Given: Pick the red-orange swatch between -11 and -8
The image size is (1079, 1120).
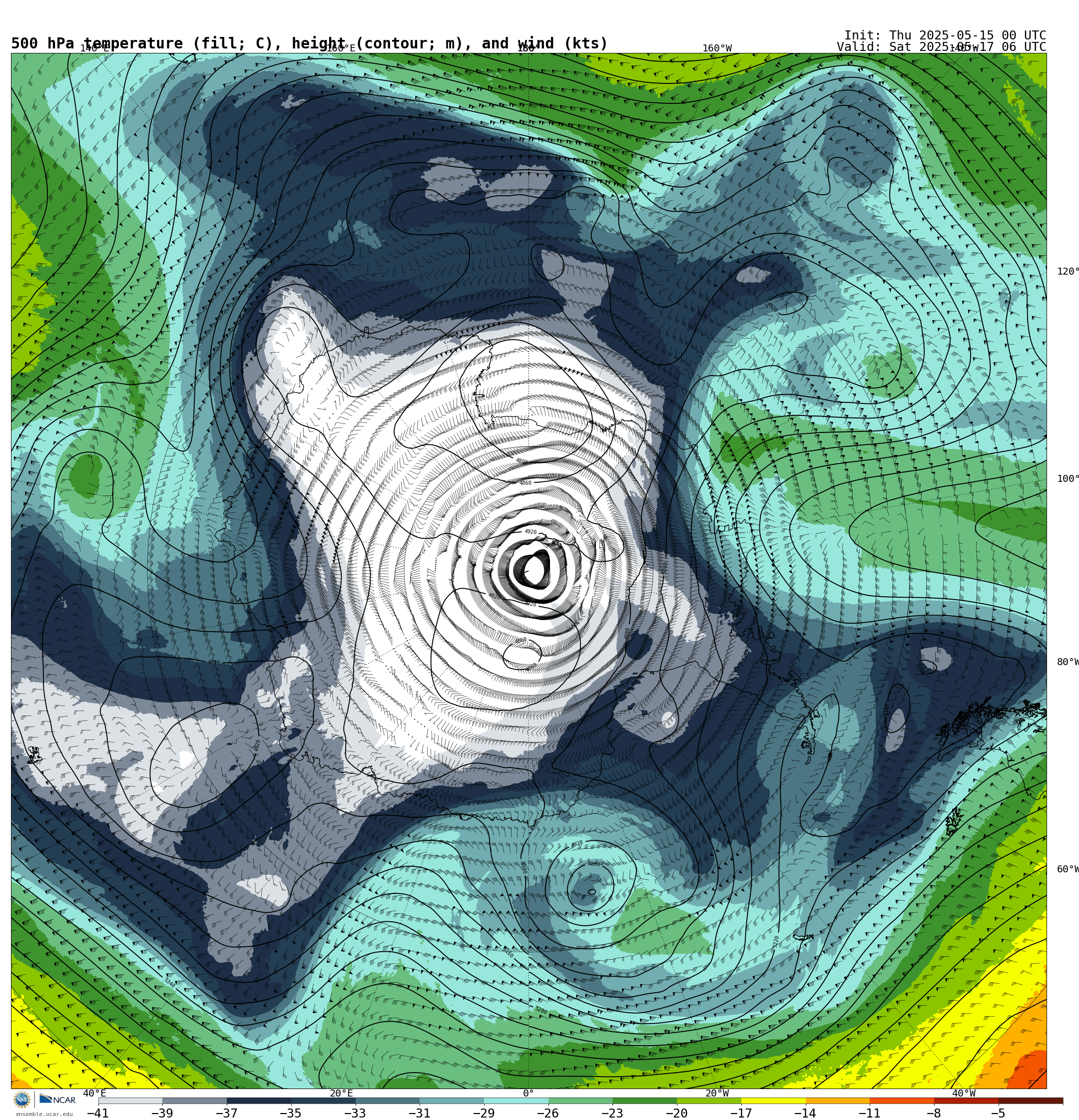Looking at the screenshot, I should coord(902,1101).
